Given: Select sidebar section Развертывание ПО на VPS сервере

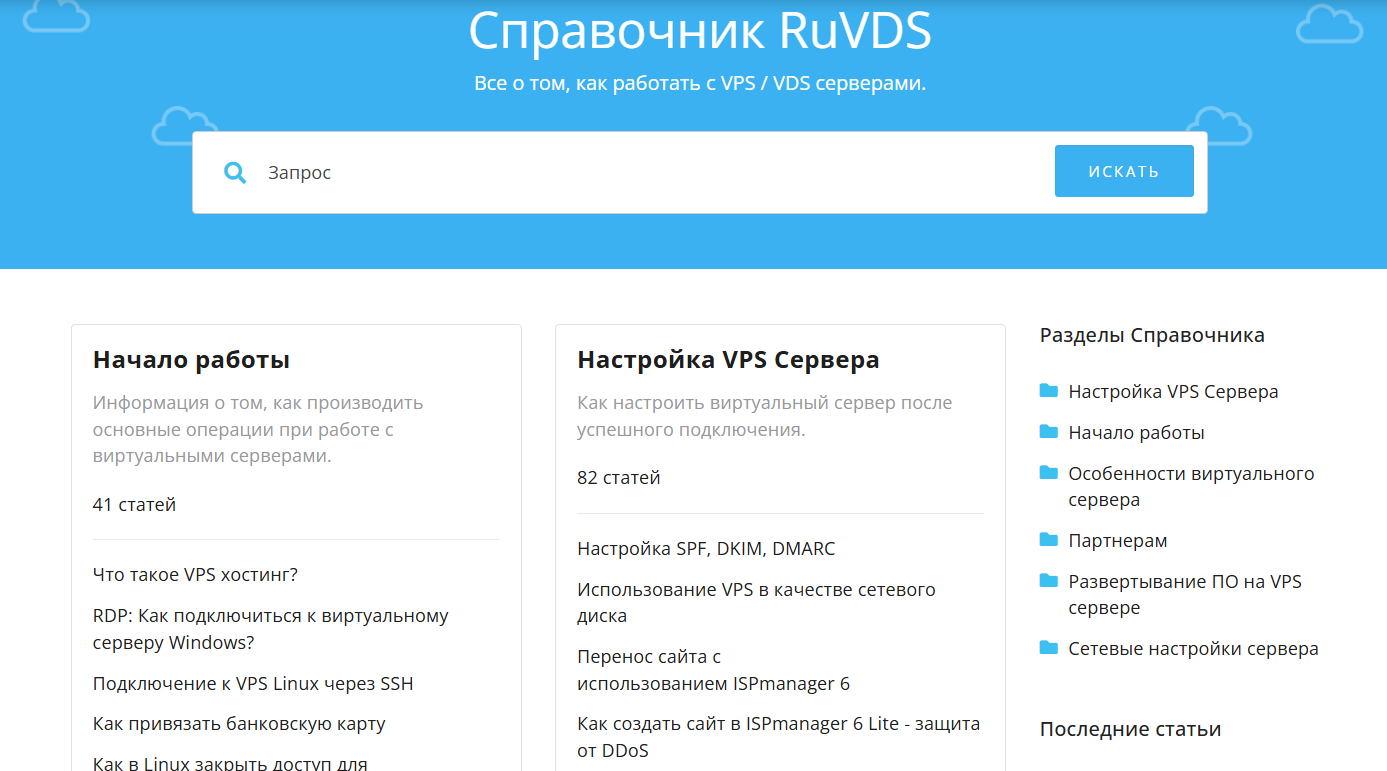Looking at the screenshot, I should (x=1185, y=594).
